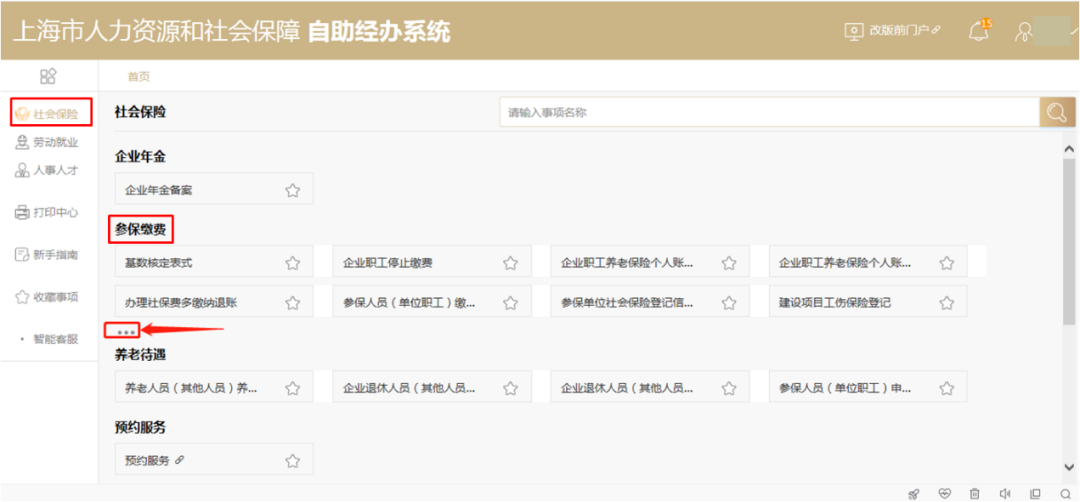Click the heartbeat health-check icon in status bar
Screen dimensions: 1080x502
click(944, 493)
